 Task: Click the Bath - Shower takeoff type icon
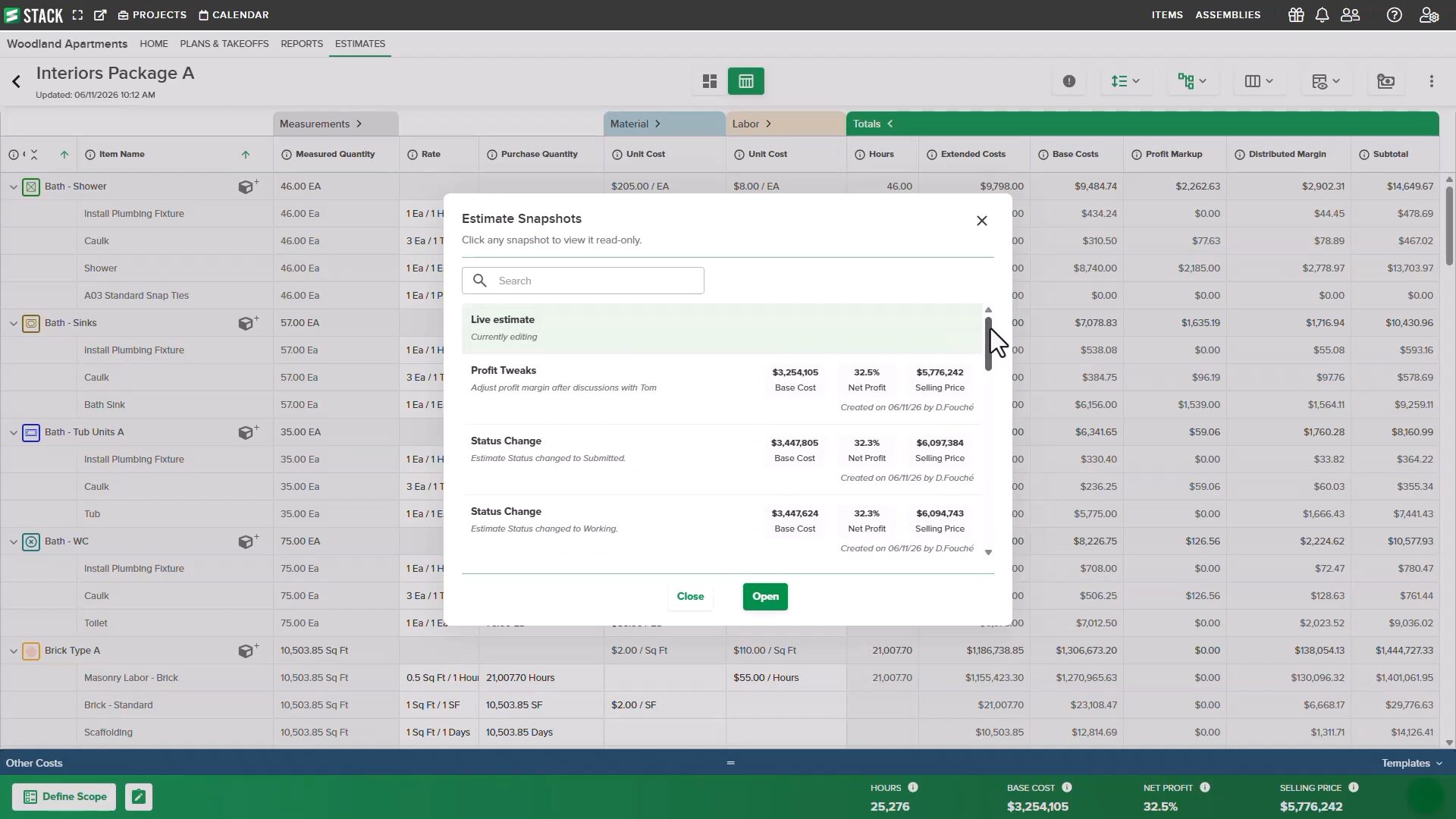(31, 187)
